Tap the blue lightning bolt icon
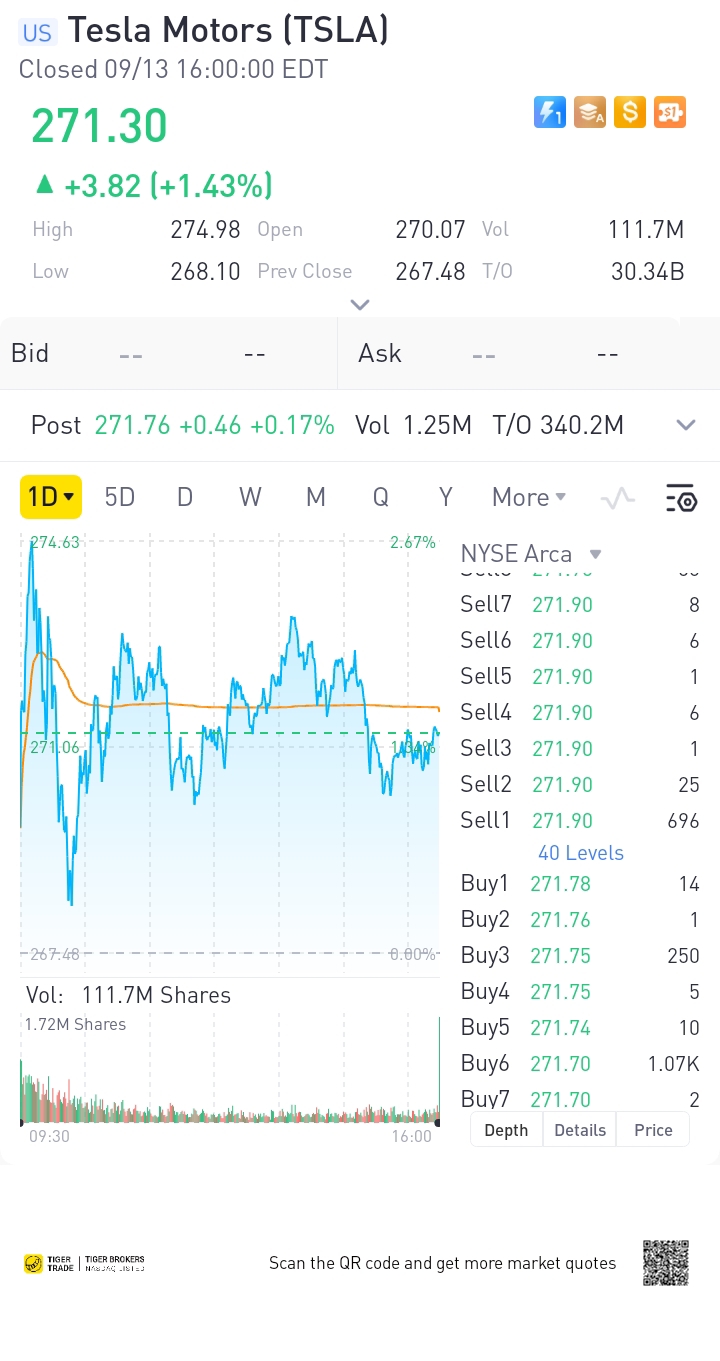The image size is (720, 1361). click(x=550, y=112)
